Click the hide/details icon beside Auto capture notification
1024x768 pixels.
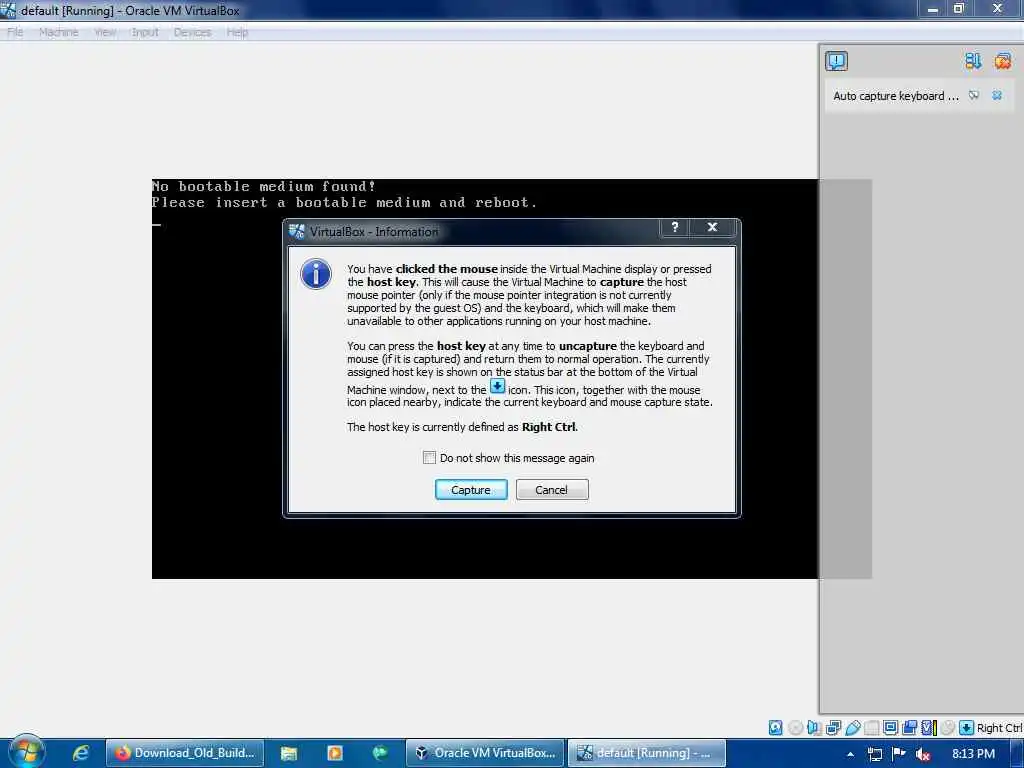pyautogui.click(x=974, y=95)
